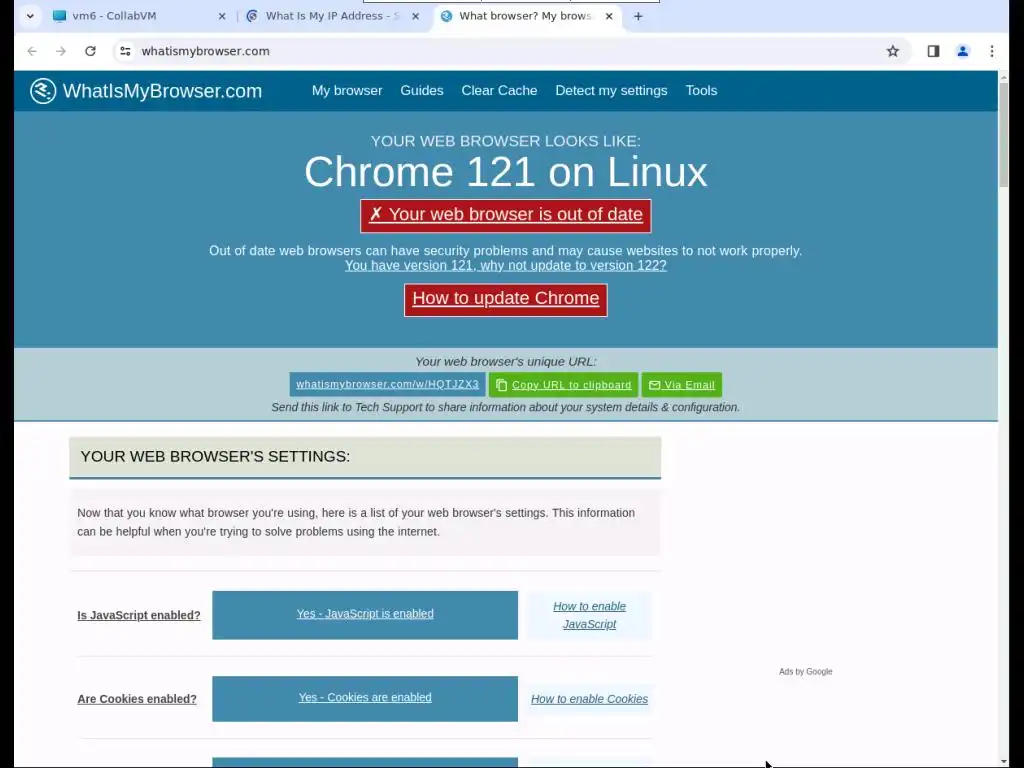The image size is (1024, 768).
Task: Switch to What Is My IP Address tab
Action: point(332,16)
